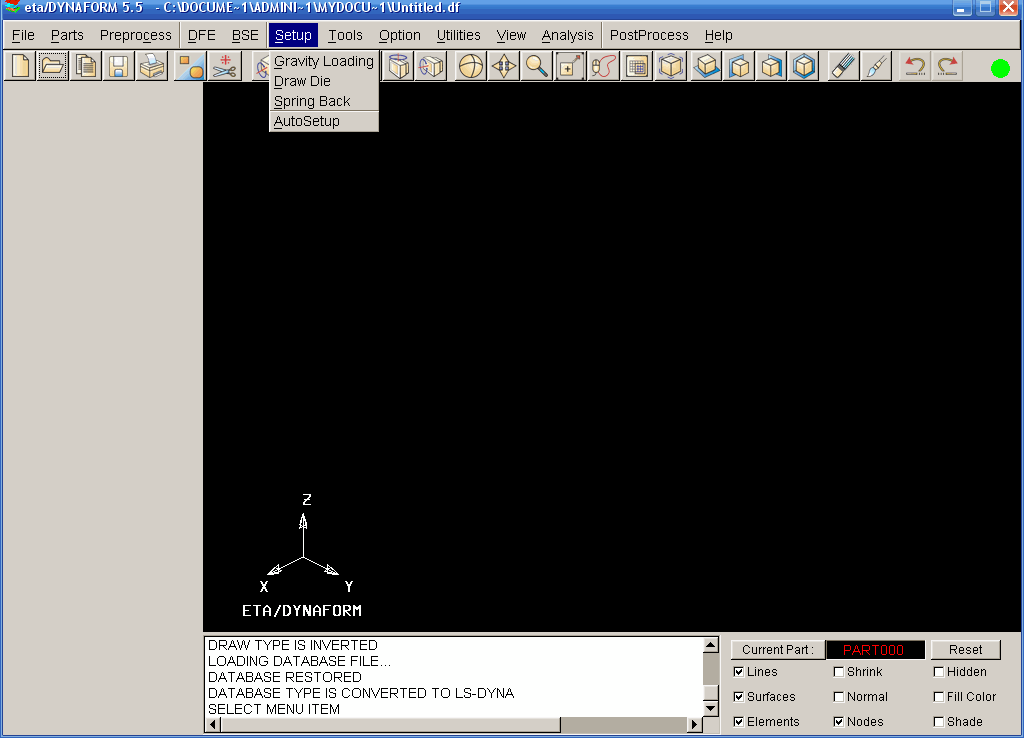1024x738 pixels.
Task: Click the cube with right-side plane icon
Action: coord(771,66)
